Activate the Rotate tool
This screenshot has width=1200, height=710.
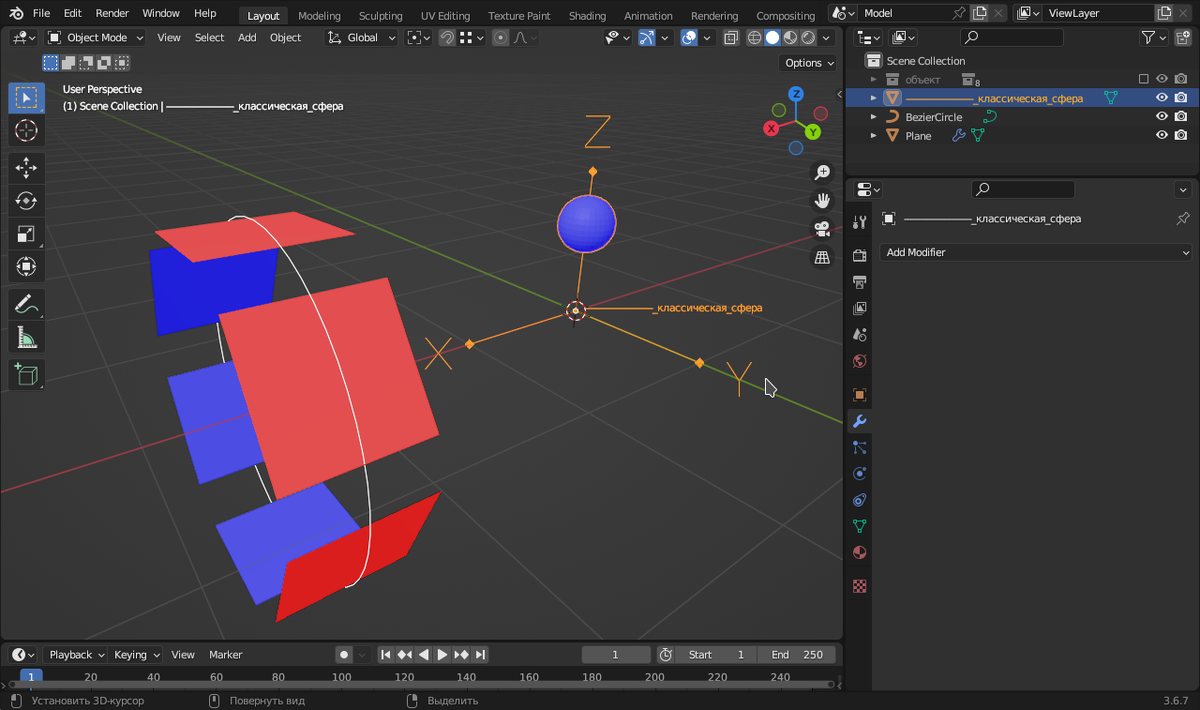point(27,201)
